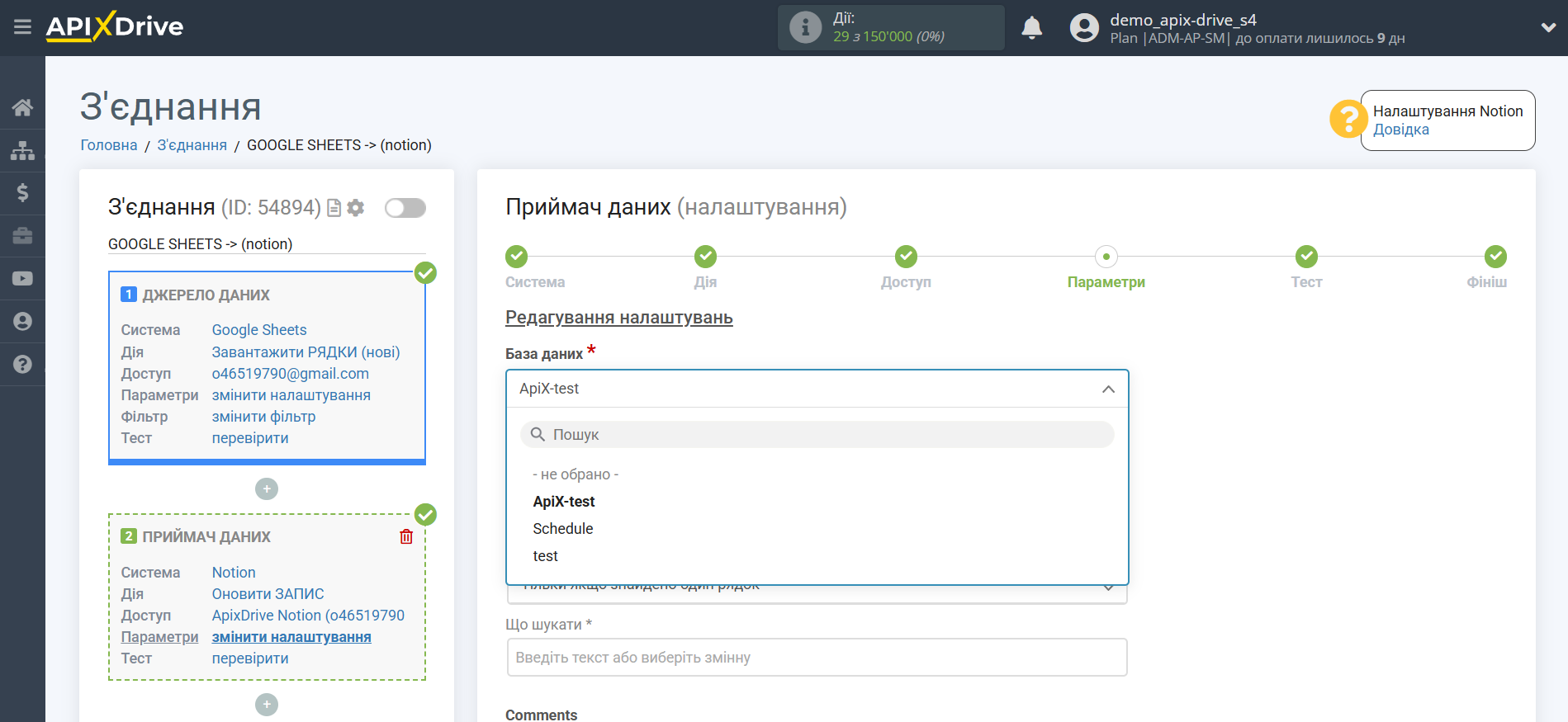This screenshot has width=1568, height=722.
Task: Open the Google Sheets system link
Action: [x=259, y=330]
